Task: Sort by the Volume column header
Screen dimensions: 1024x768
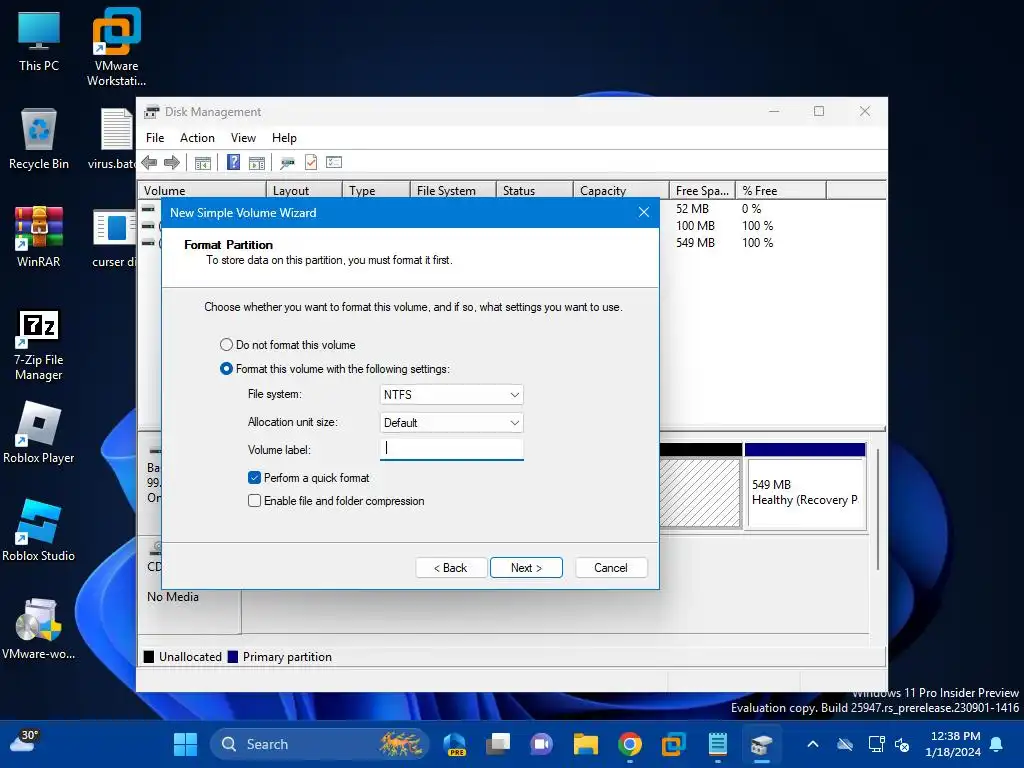Action: (x=202, y=191)
